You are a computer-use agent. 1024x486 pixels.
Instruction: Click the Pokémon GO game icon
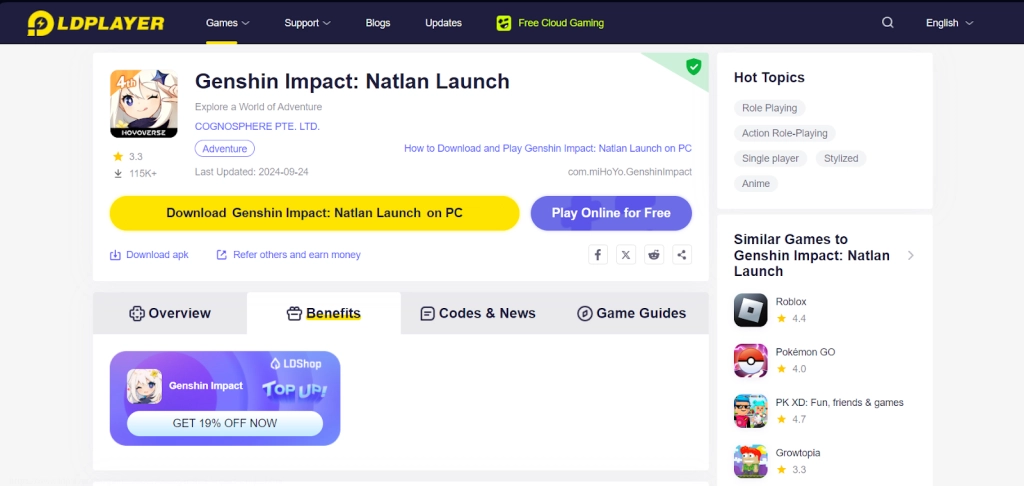pos(750,361)
